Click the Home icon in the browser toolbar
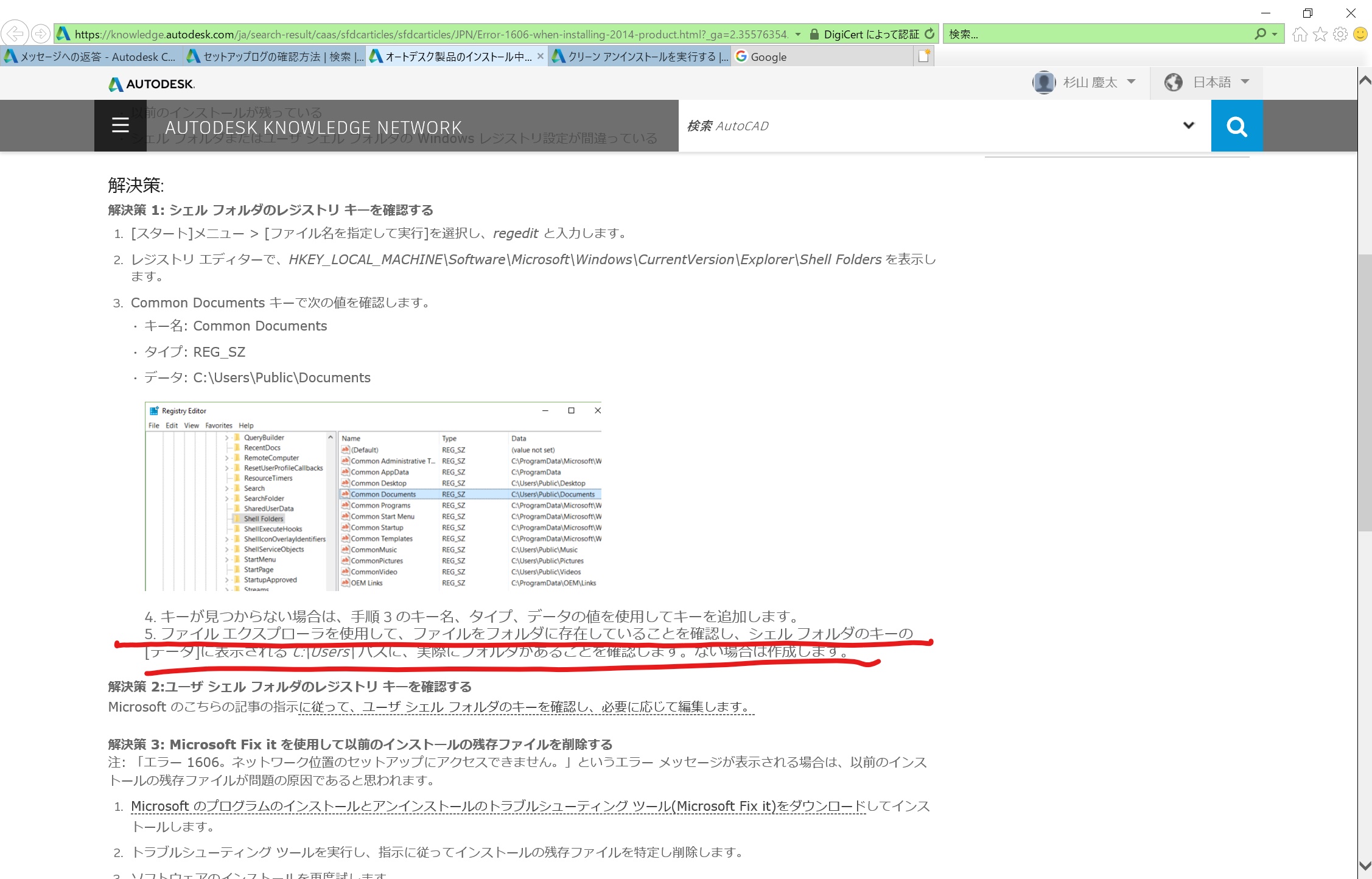 (x=1300, y=33)
